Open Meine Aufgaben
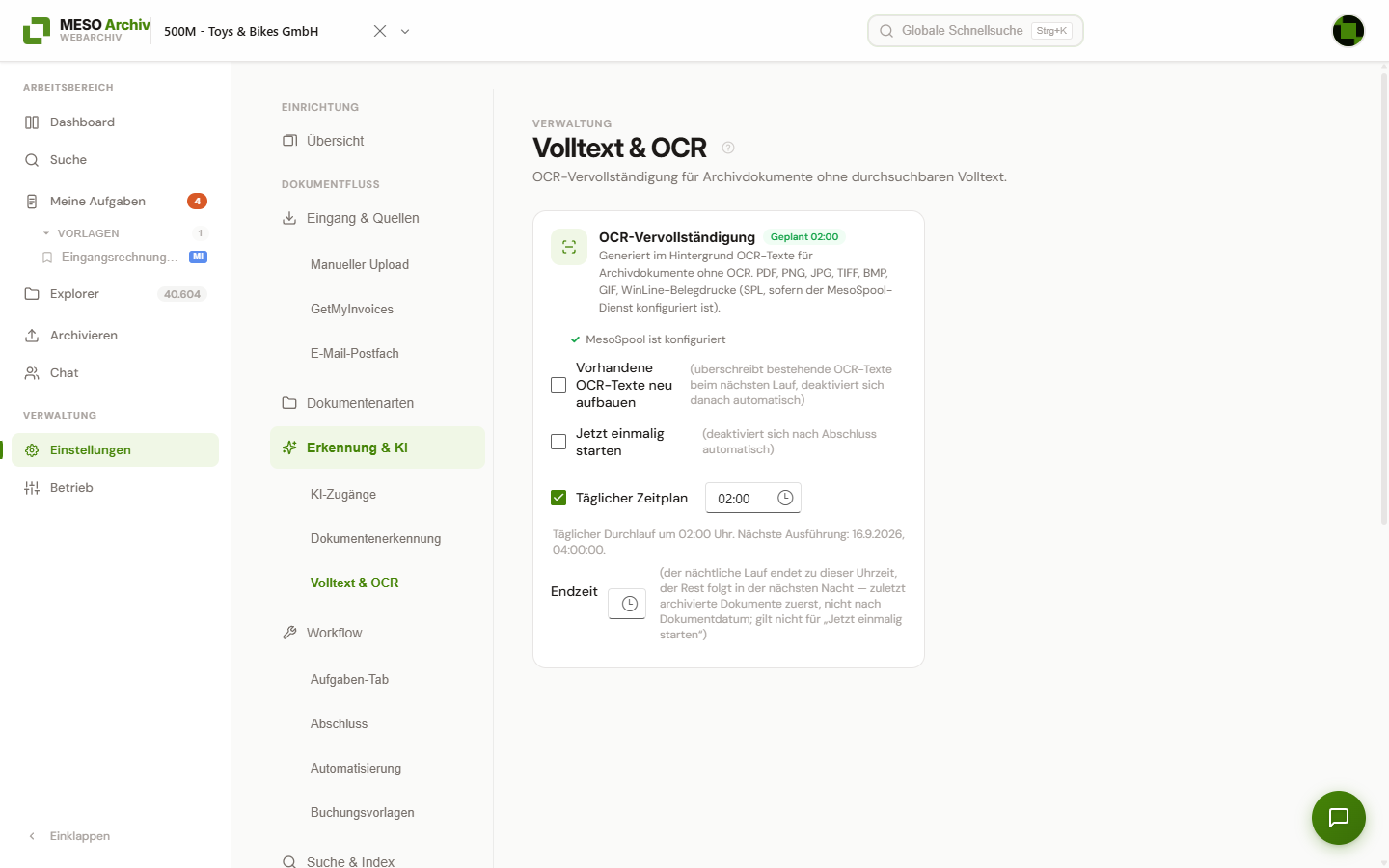1389x868 pixels. click(x=116, y=202)
